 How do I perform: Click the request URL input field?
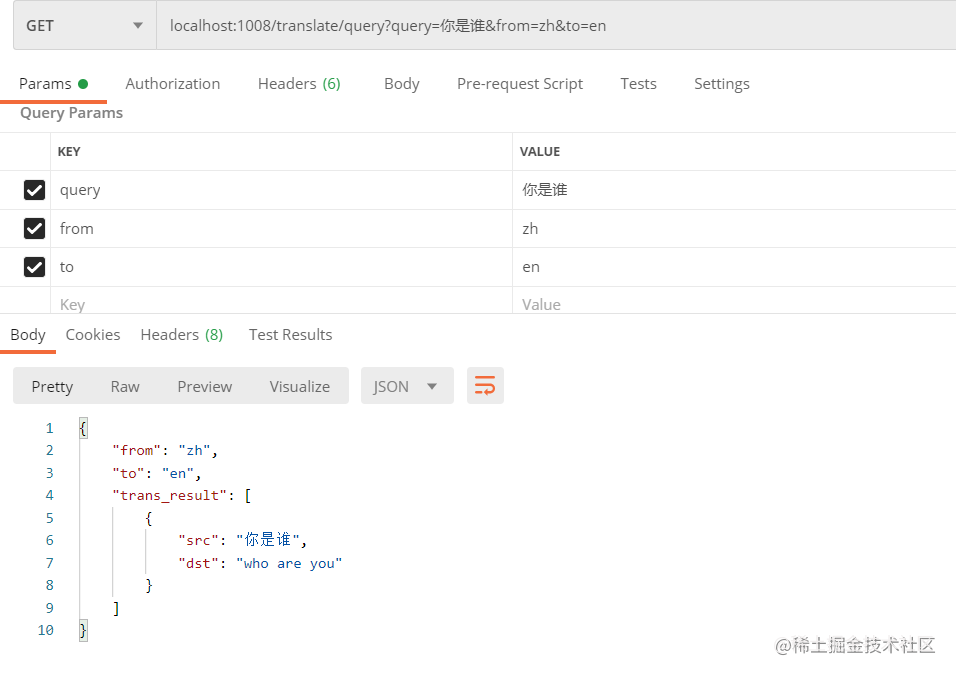(556, 26)
